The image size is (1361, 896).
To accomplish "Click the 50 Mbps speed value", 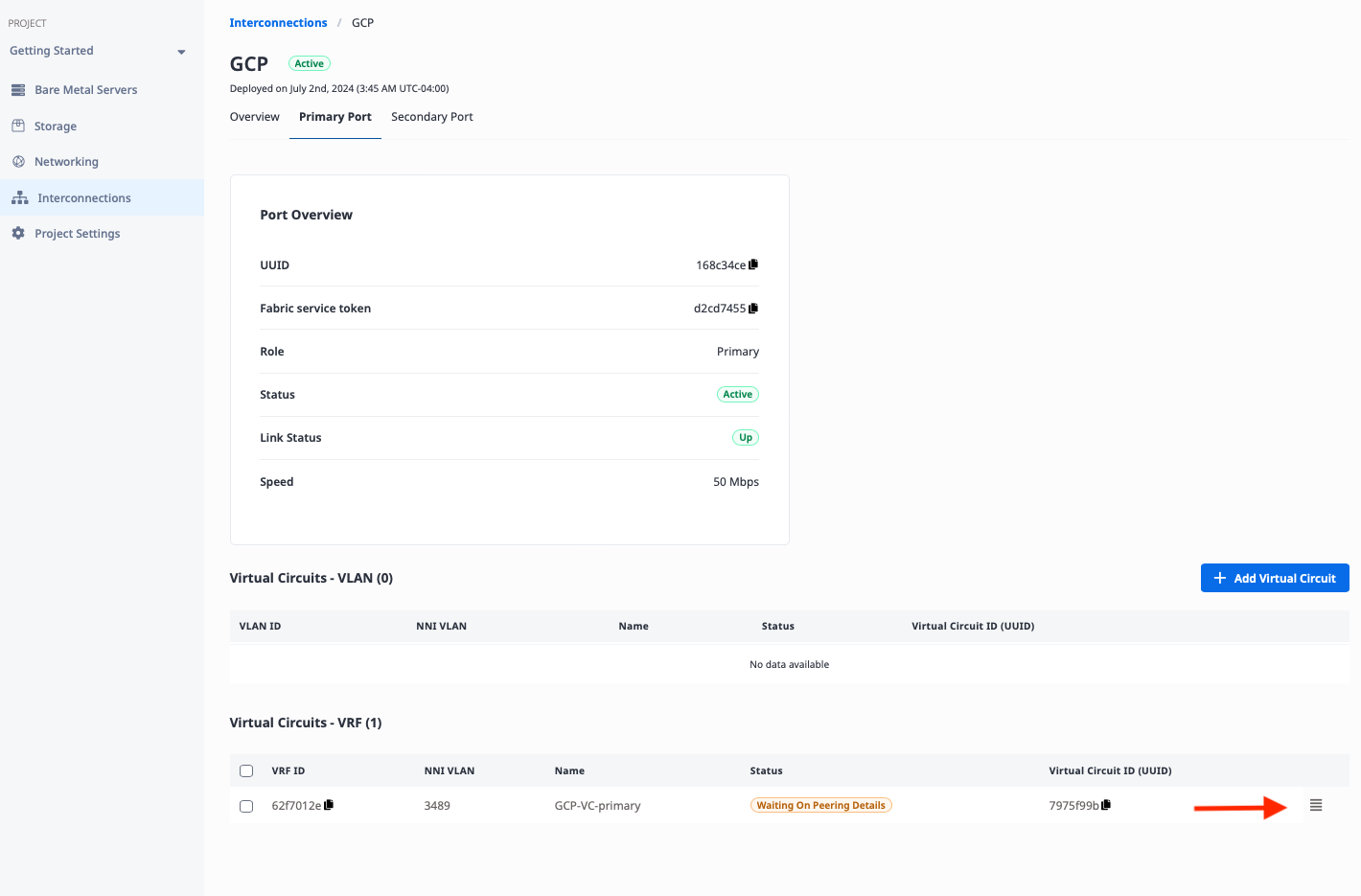I will [736, 482].
